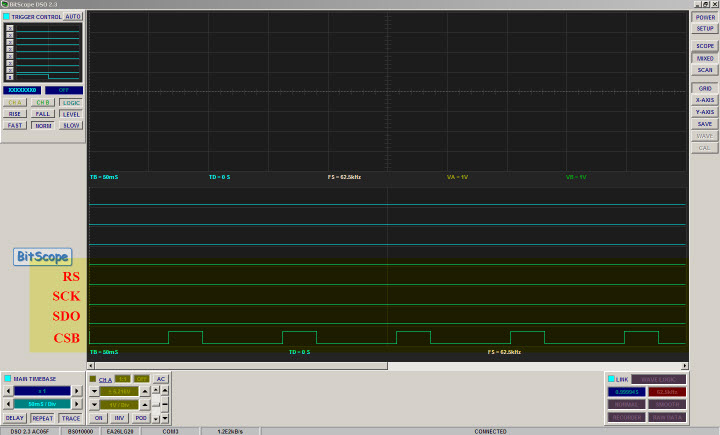The height and width of the screenshot is (435, 720).
Task: Select LOGIC trigger source
Action: tap(71, 102)
